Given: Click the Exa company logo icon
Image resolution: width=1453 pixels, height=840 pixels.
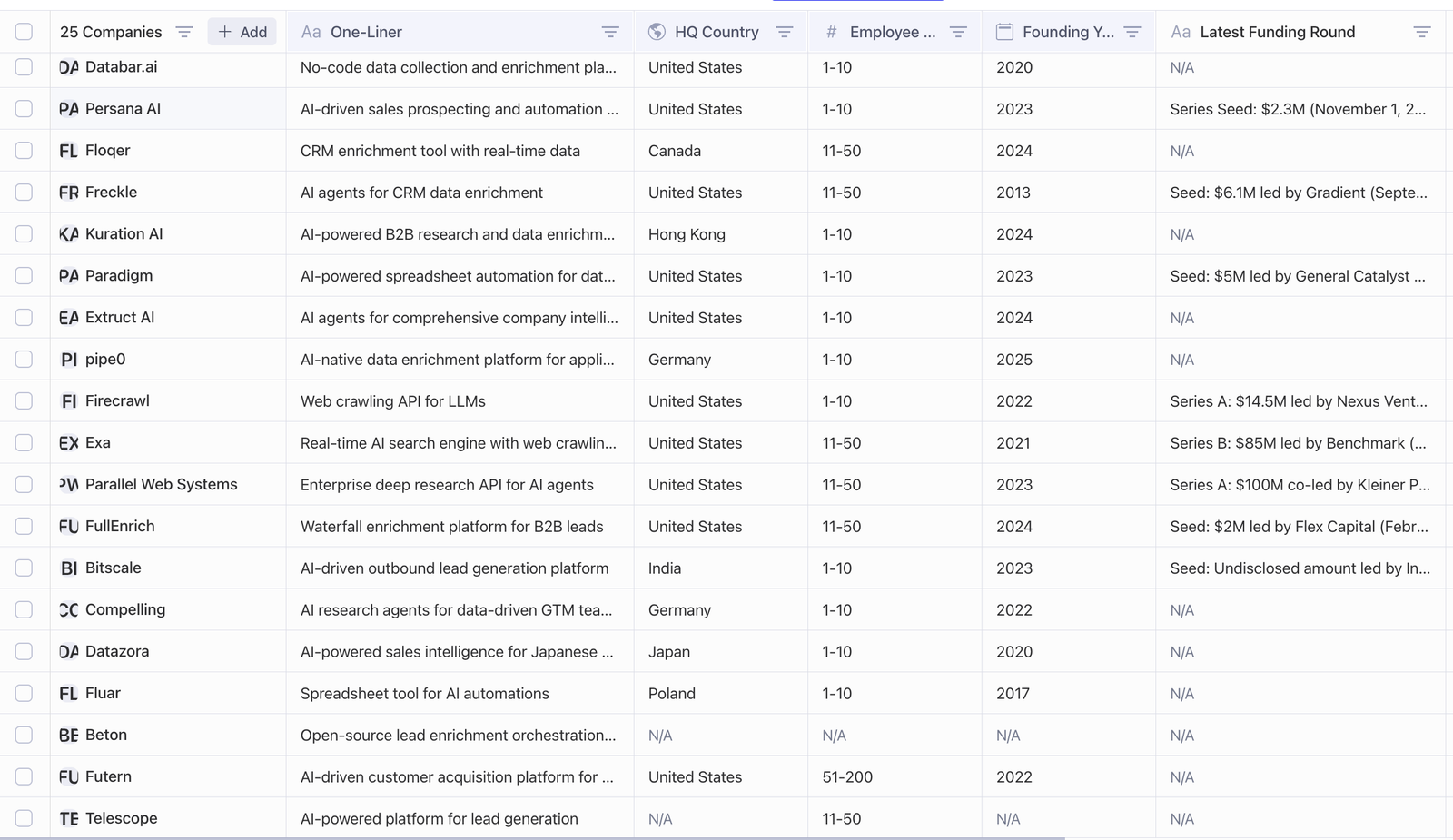Looking at the screenshot, I should pyautogui.click(x=69, y=443).
